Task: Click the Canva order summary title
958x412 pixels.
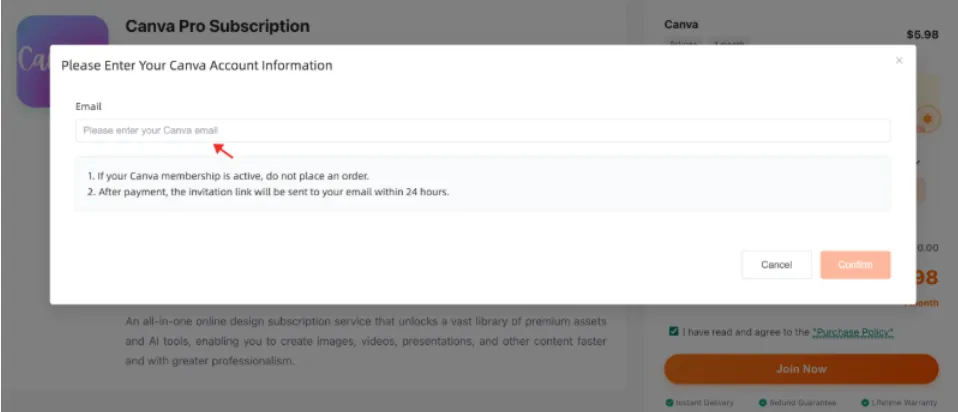Action: [x=681, y=25]
